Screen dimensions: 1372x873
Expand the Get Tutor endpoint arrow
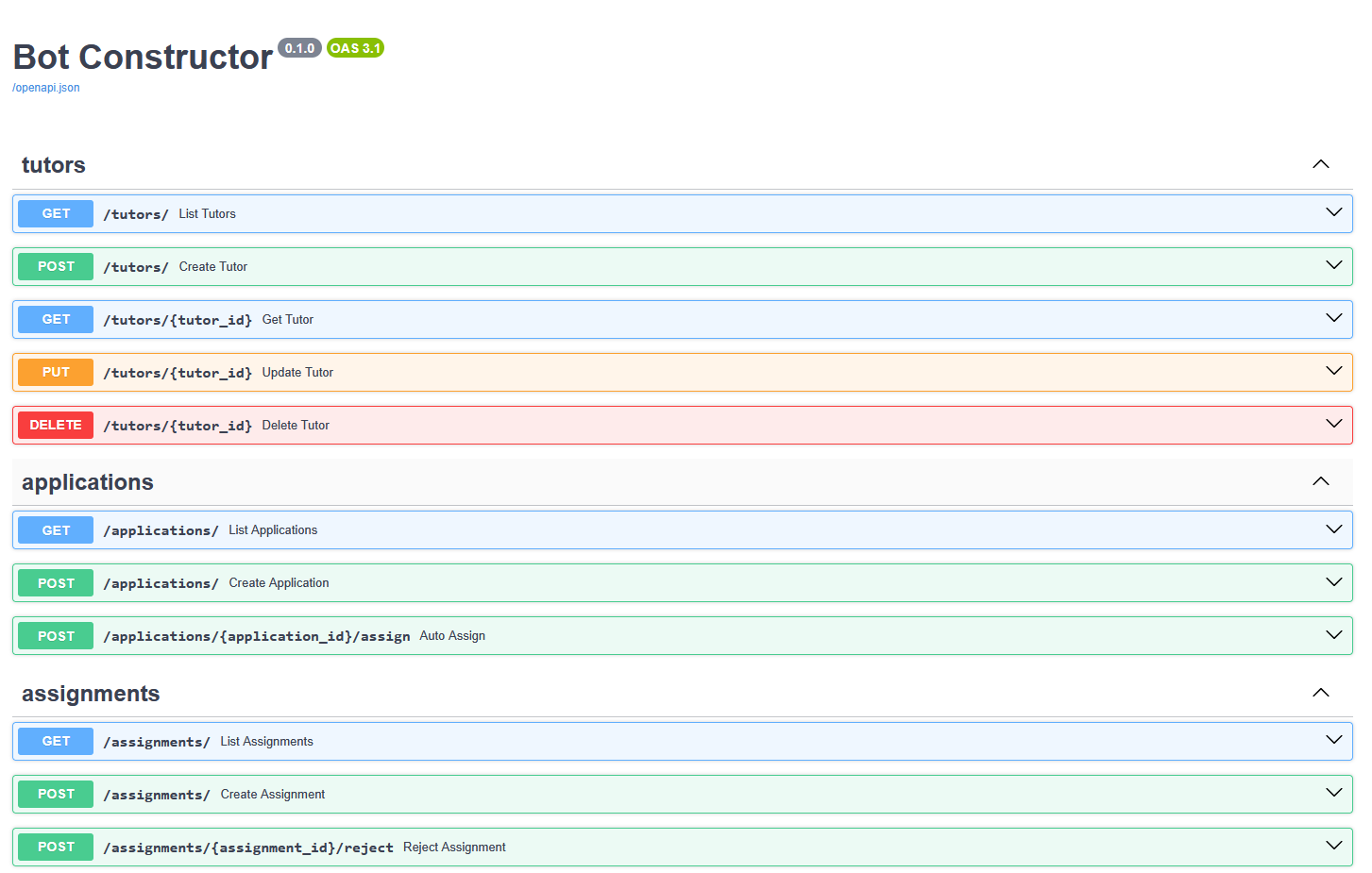point(1333,318)
